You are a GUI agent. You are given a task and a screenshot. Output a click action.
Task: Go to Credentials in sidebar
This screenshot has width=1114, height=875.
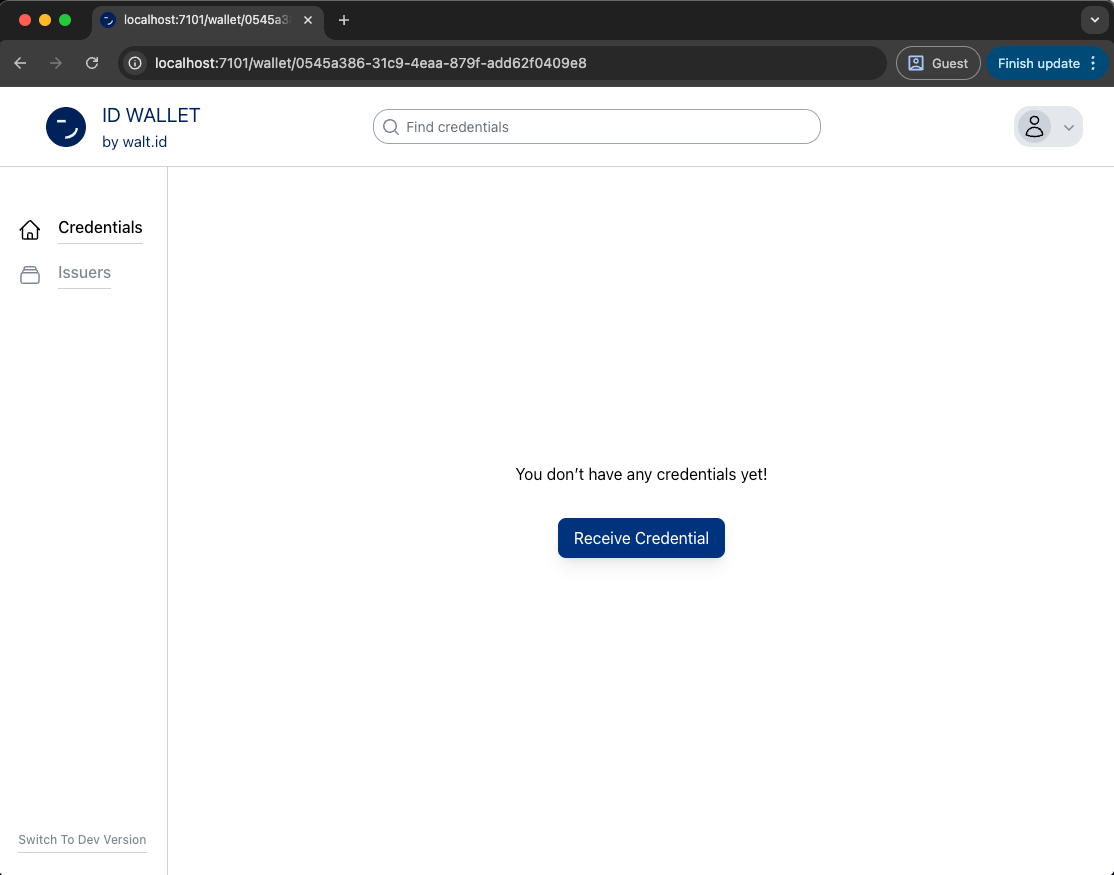point(100,227)
